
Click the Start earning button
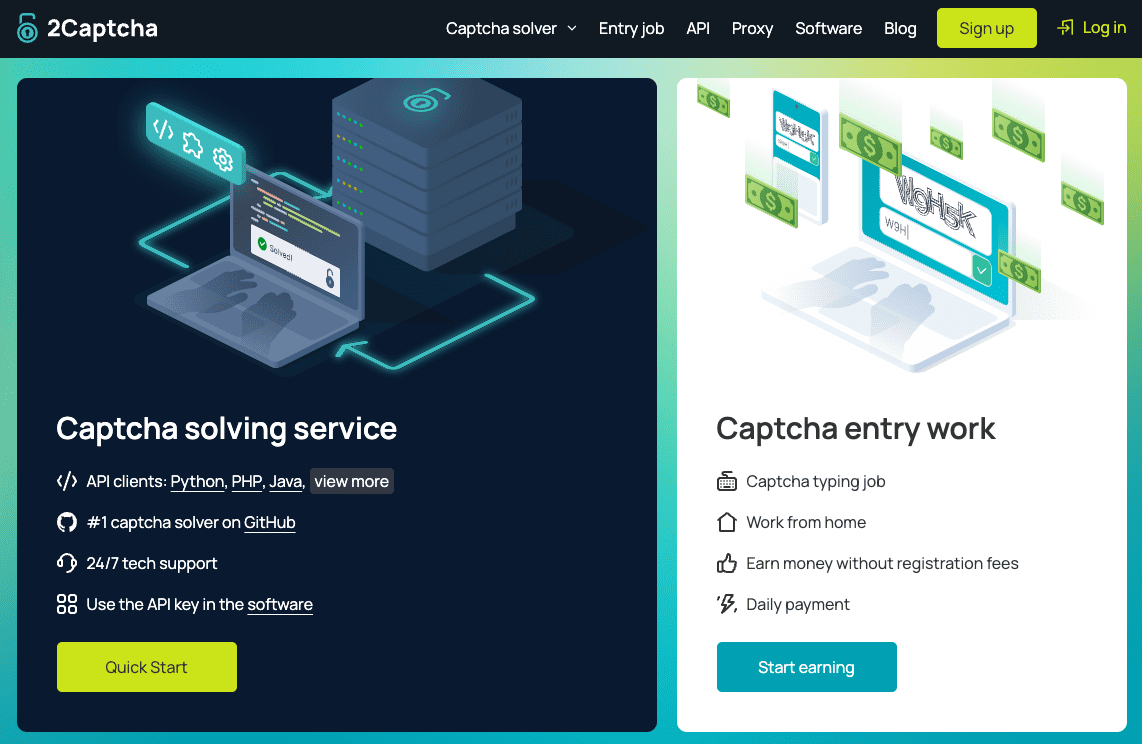coord(807,667)
